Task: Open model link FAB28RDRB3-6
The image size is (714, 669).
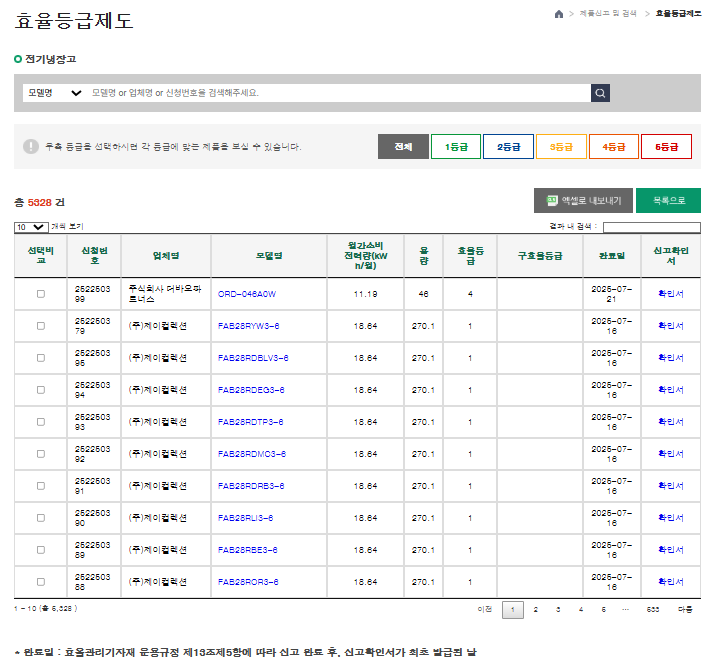Action: coord(251,486)
